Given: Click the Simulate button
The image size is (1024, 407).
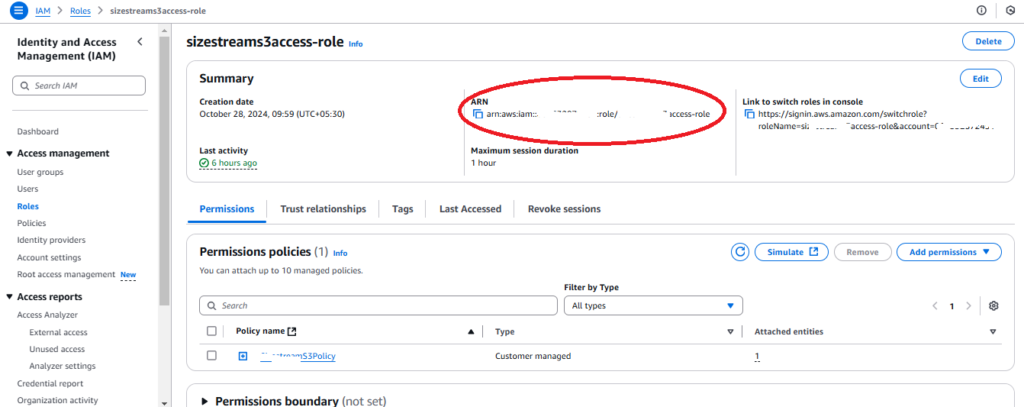Looking at the screenshot, I should (792, 252).
